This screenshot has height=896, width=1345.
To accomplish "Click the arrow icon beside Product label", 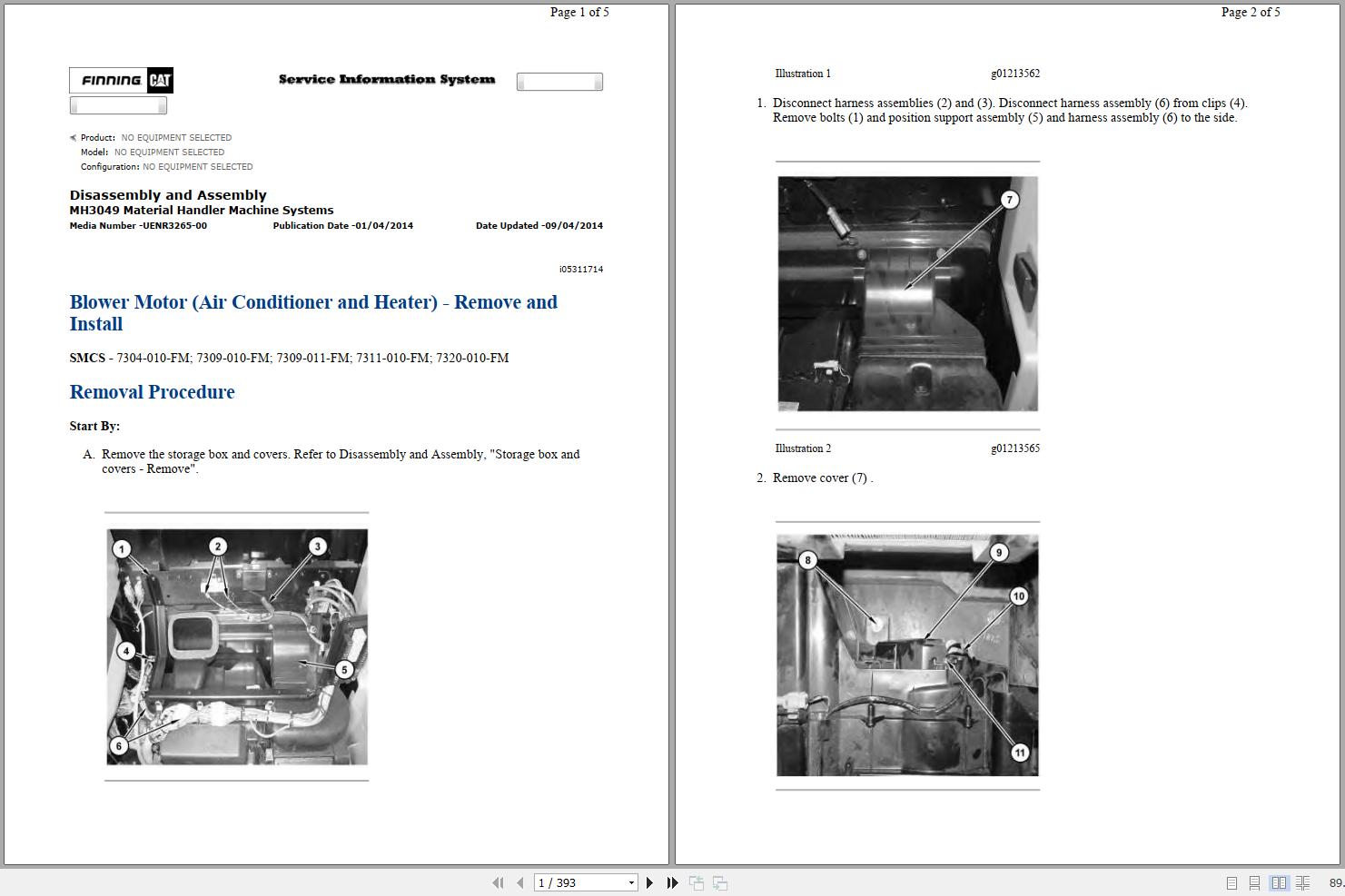I will point(74,138).
